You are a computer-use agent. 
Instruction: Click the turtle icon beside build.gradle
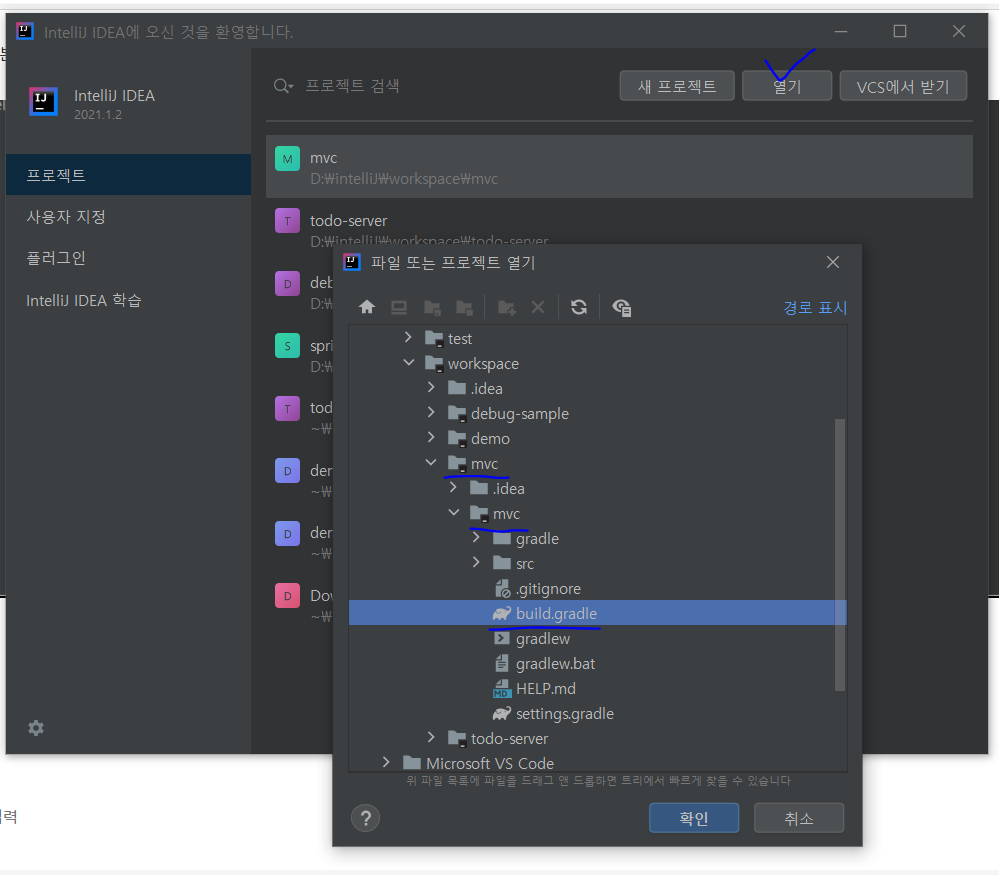pyautogui.click(x=501, y=614)
